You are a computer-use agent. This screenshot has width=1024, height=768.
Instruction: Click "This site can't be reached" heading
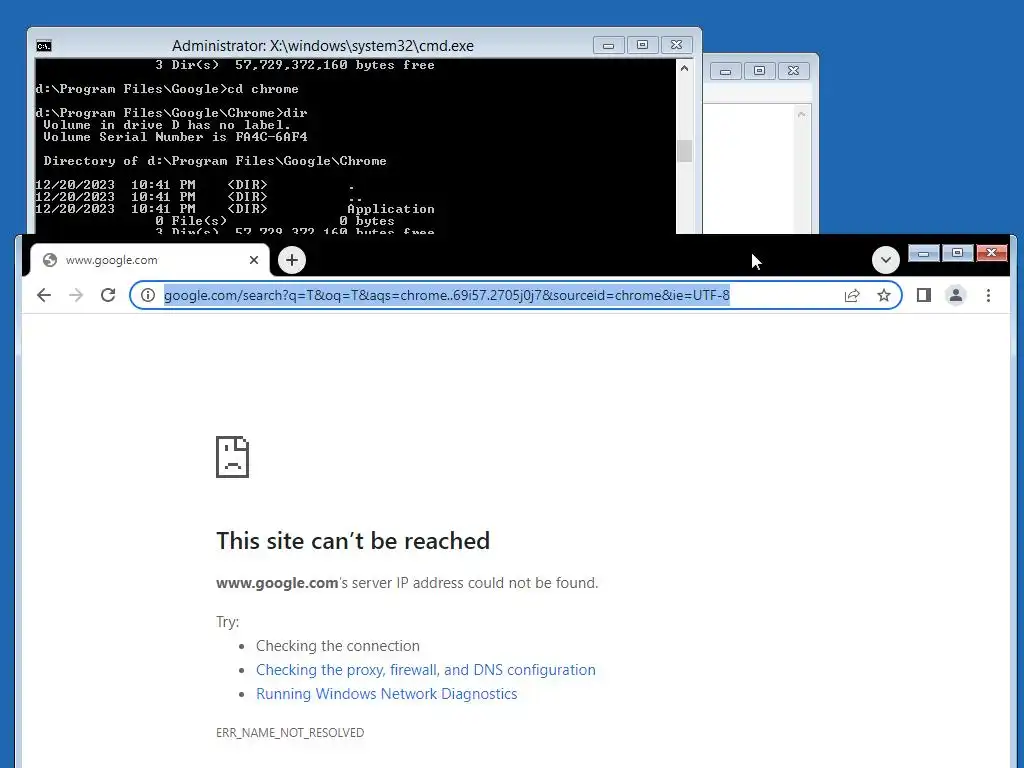[x=353, y=541]
